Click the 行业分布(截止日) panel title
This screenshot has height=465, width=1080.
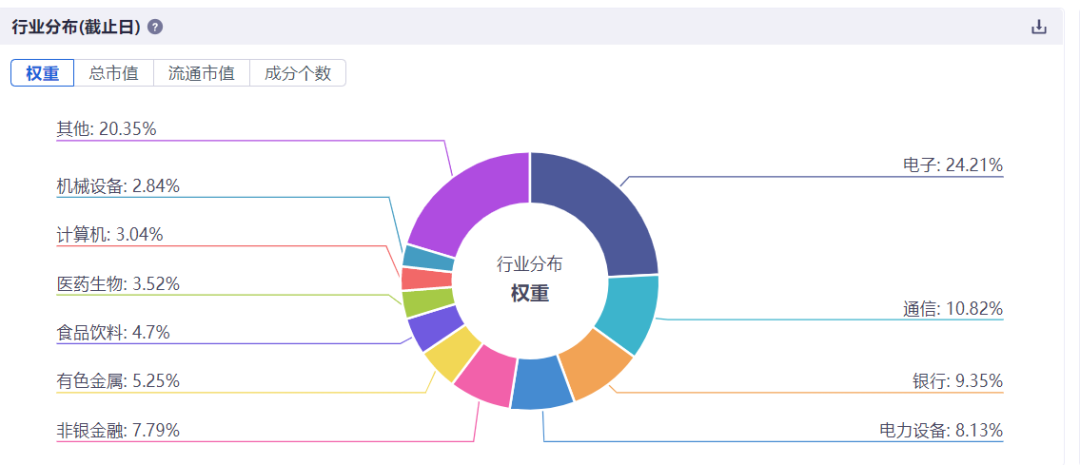(76, 28)
